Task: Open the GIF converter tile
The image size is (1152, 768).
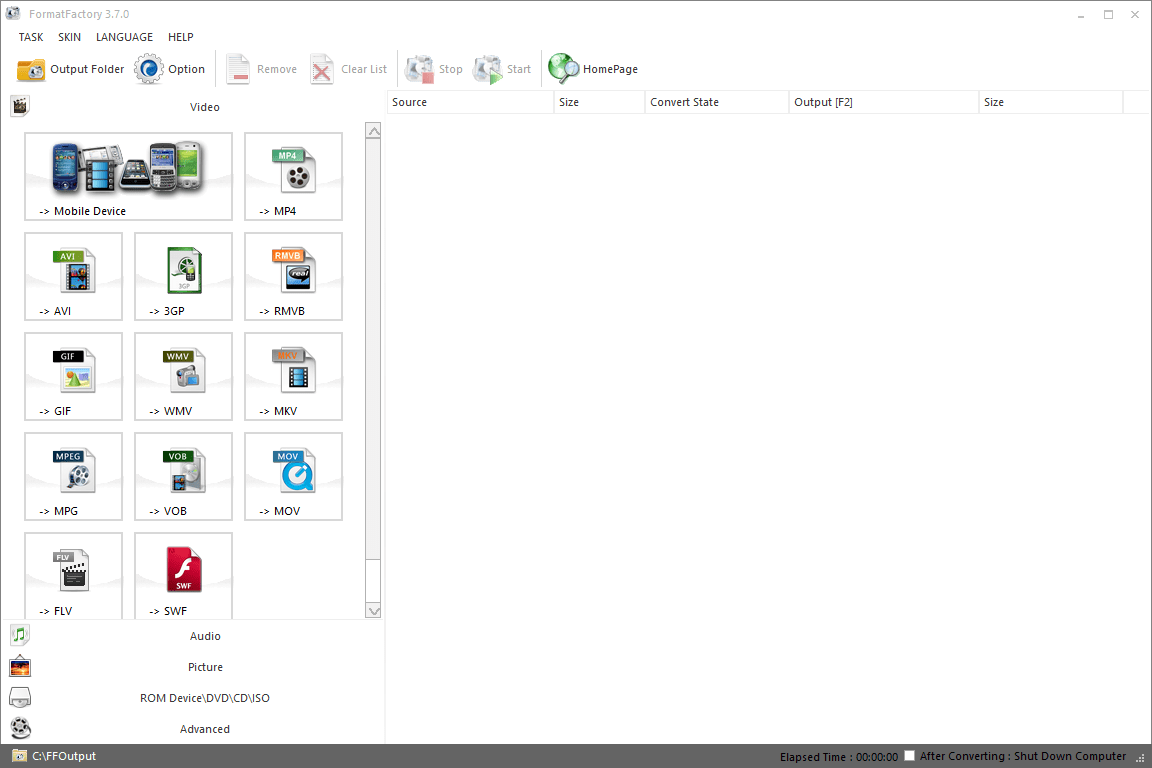Action: (73, 377)
